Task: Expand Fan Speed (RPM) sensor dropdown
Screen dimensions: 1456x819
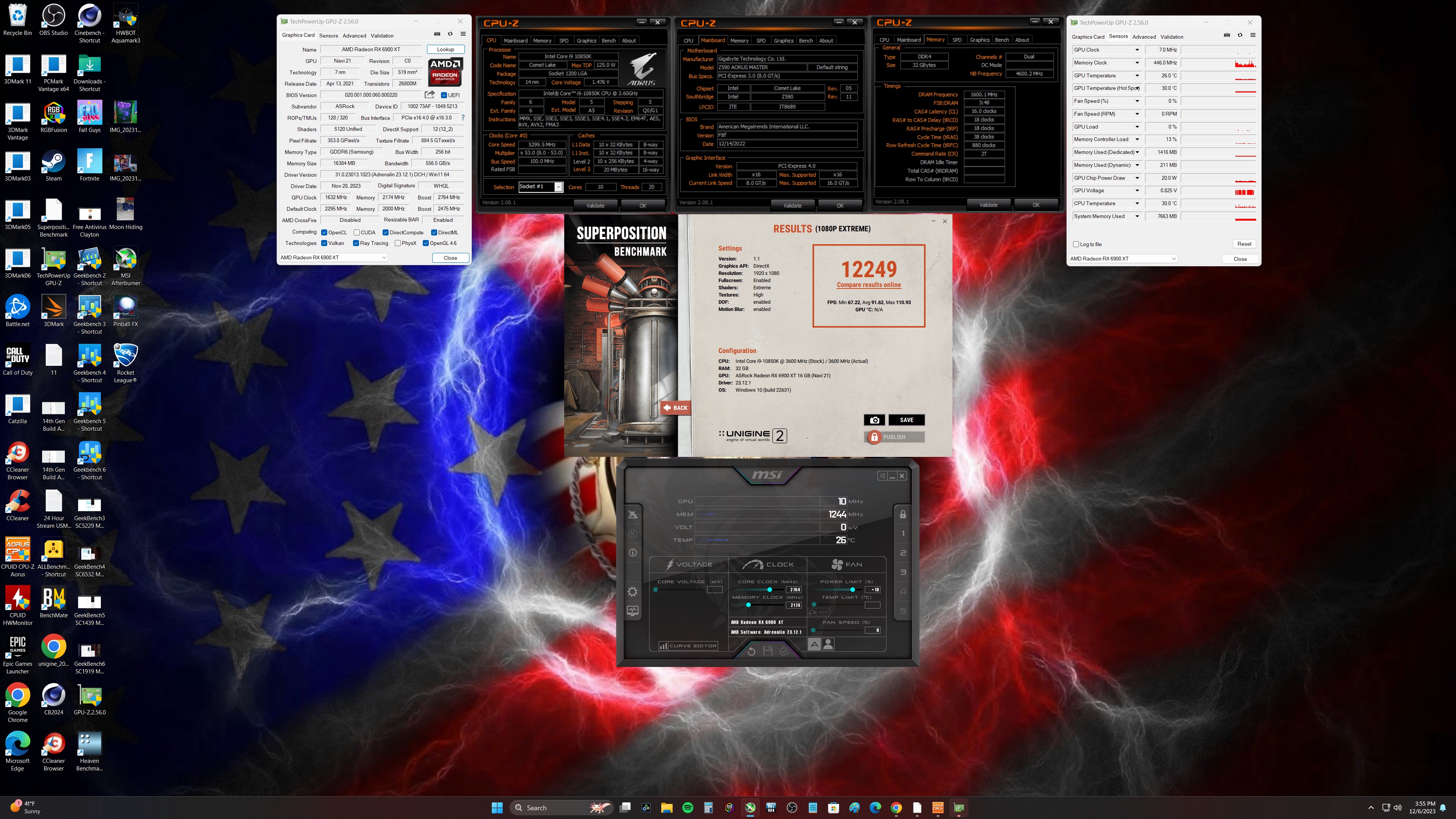Action: point(1137,114)
